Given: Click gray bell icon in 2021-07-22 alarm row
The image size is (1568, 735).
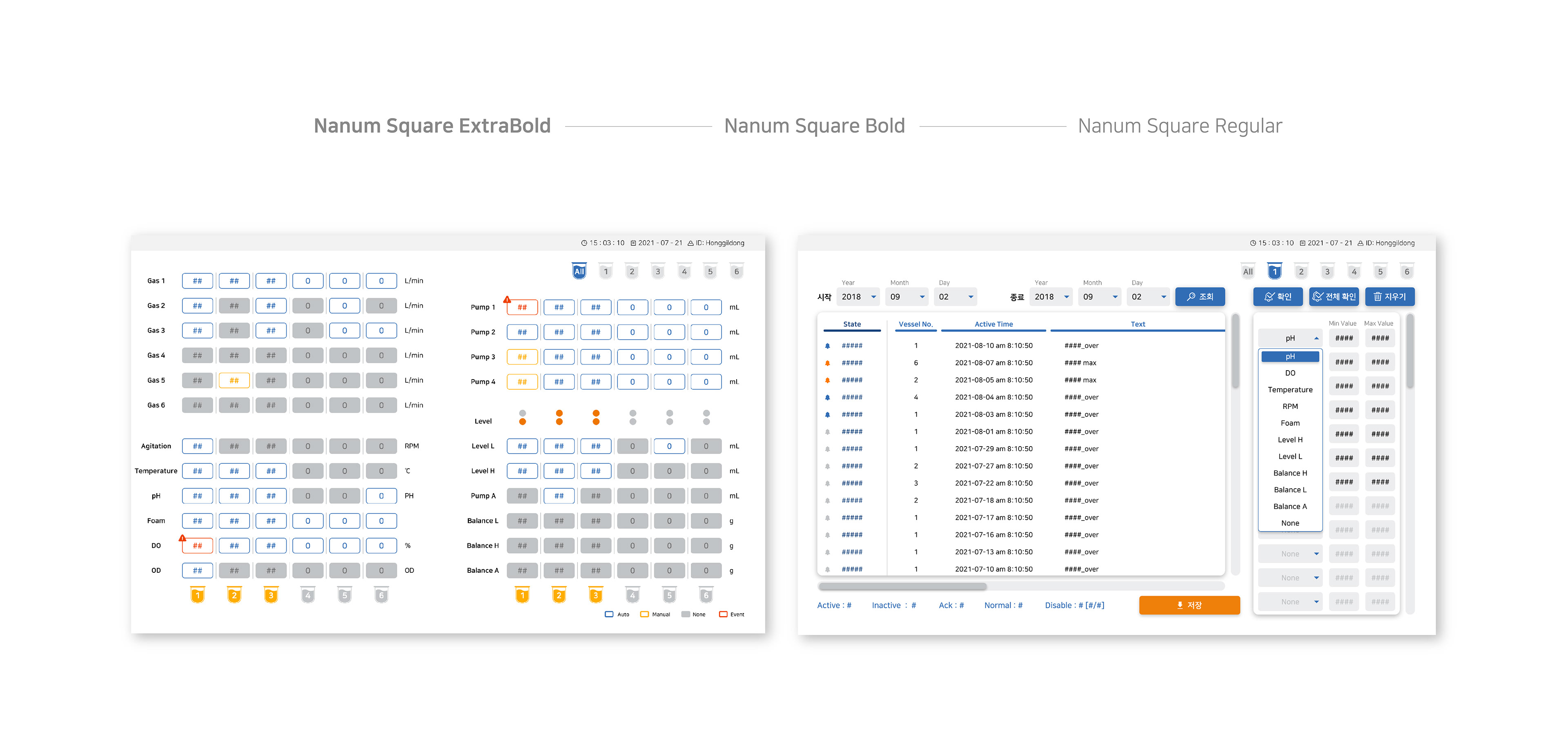Looking at the screenshot, I should point(827,483).
